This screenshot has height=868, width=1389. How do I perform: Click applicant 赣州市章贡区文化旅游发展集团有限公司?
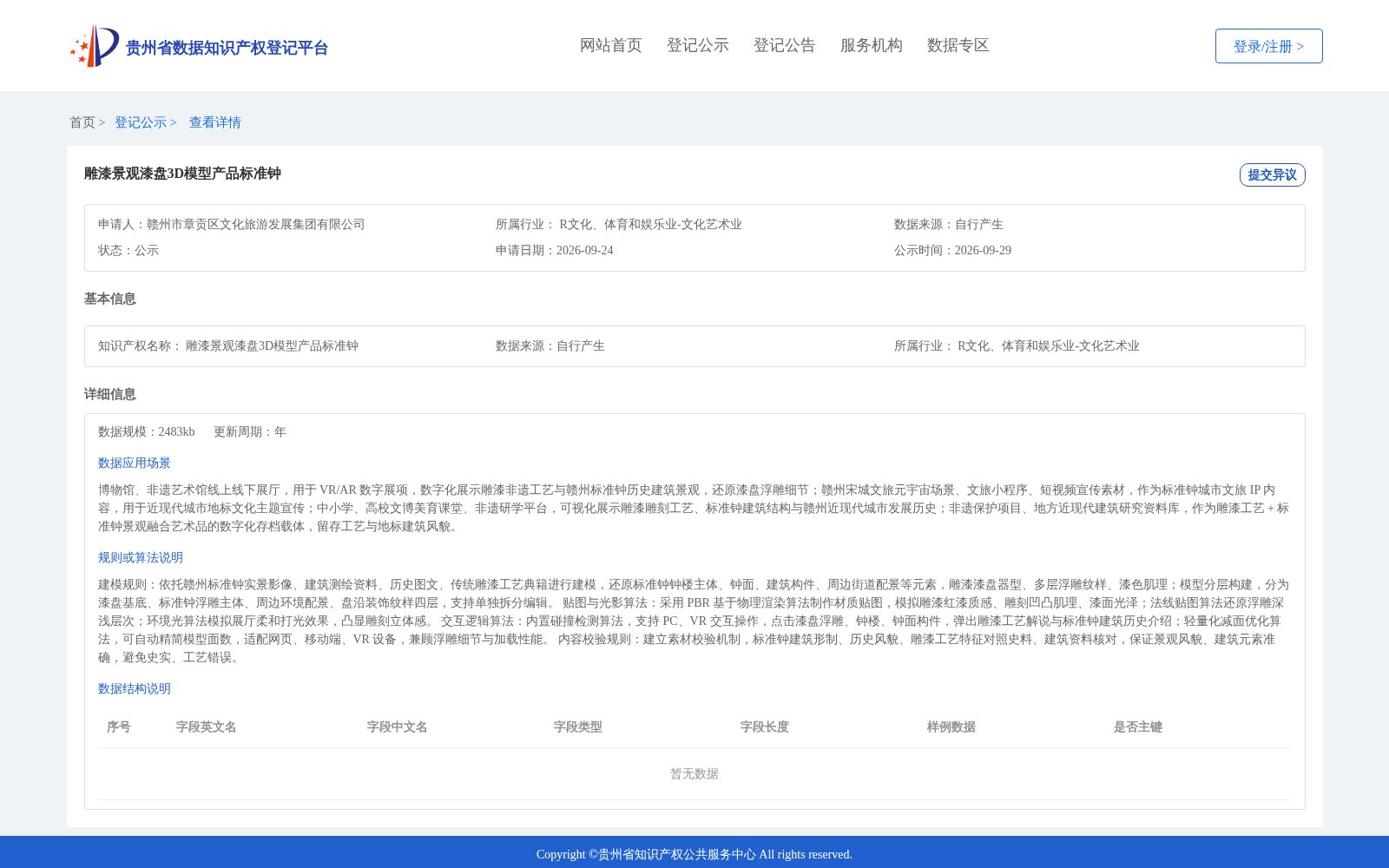click(256, 225)
